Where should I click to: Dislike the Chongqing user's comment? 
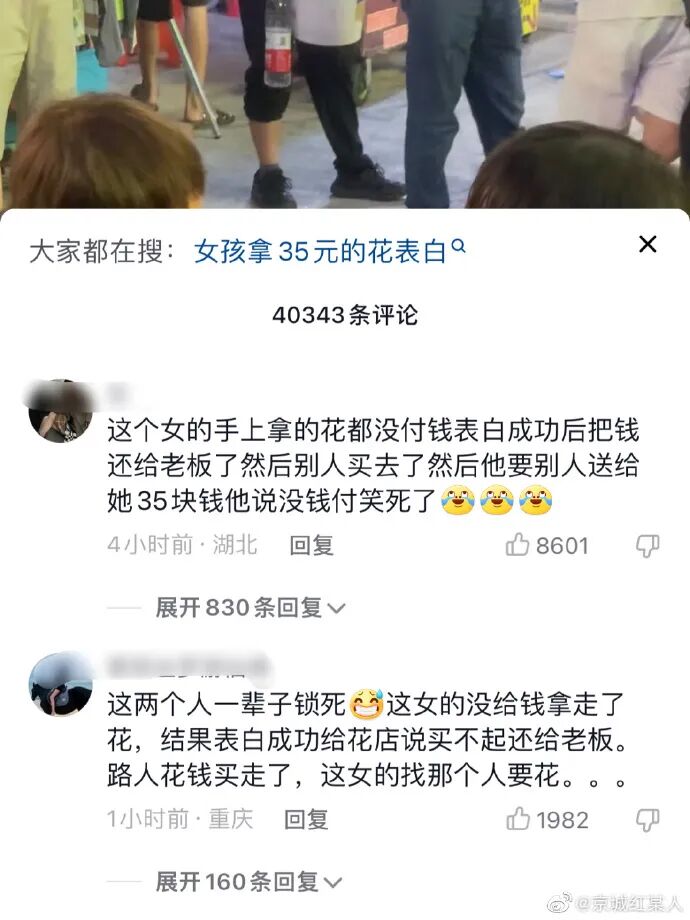[x=648, y=820]
